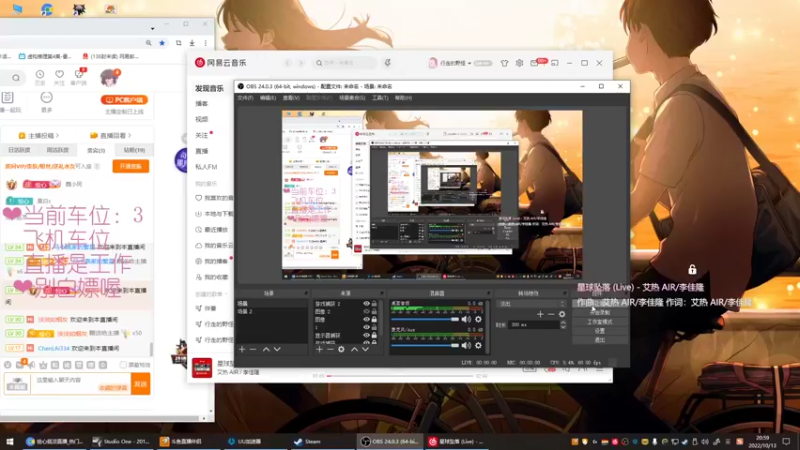Toggle visibility of 游戏捕获 2 source
The image size is (800, 450).
[366, 304]
